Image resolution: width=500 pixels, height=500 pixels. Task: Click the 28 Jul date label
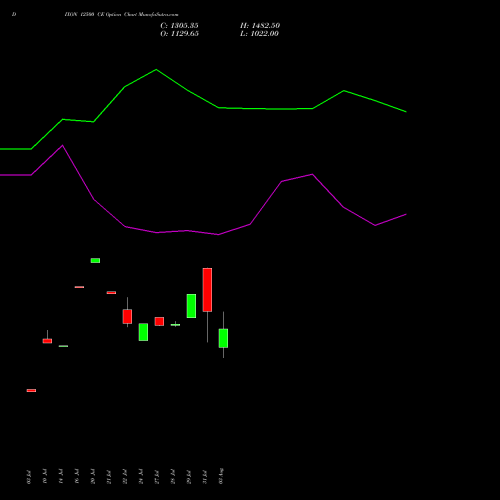173,477
